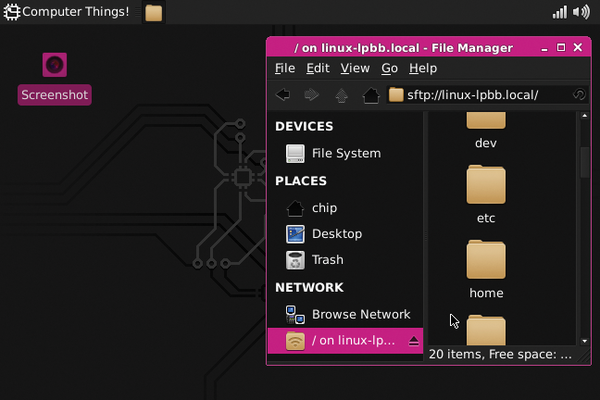The image size is (600, 400).
Task: Click the home folder name
Action: click(x=486, y=293)
